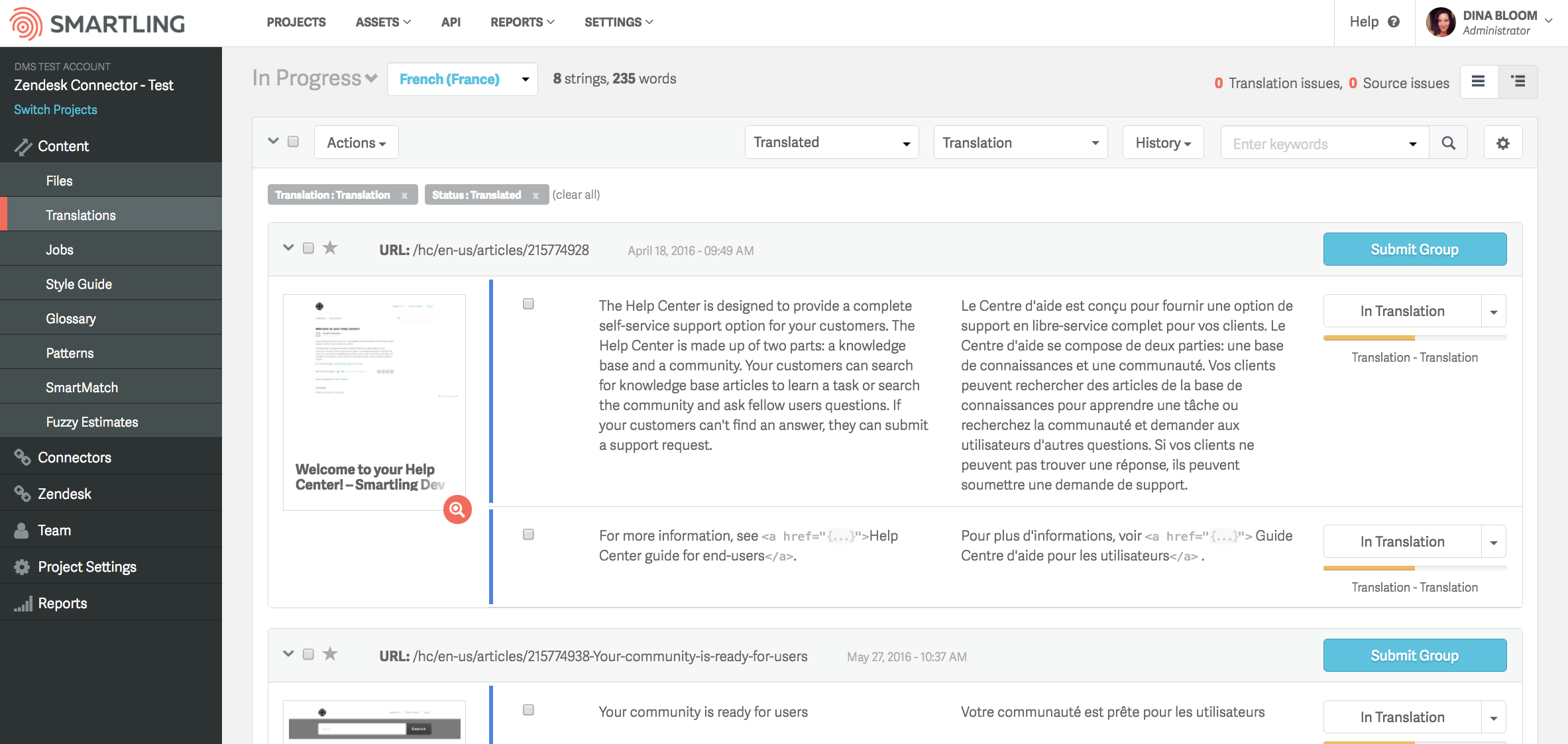Collapse the Your-community article group chevron
The image size is (1568, 744).
288,654
